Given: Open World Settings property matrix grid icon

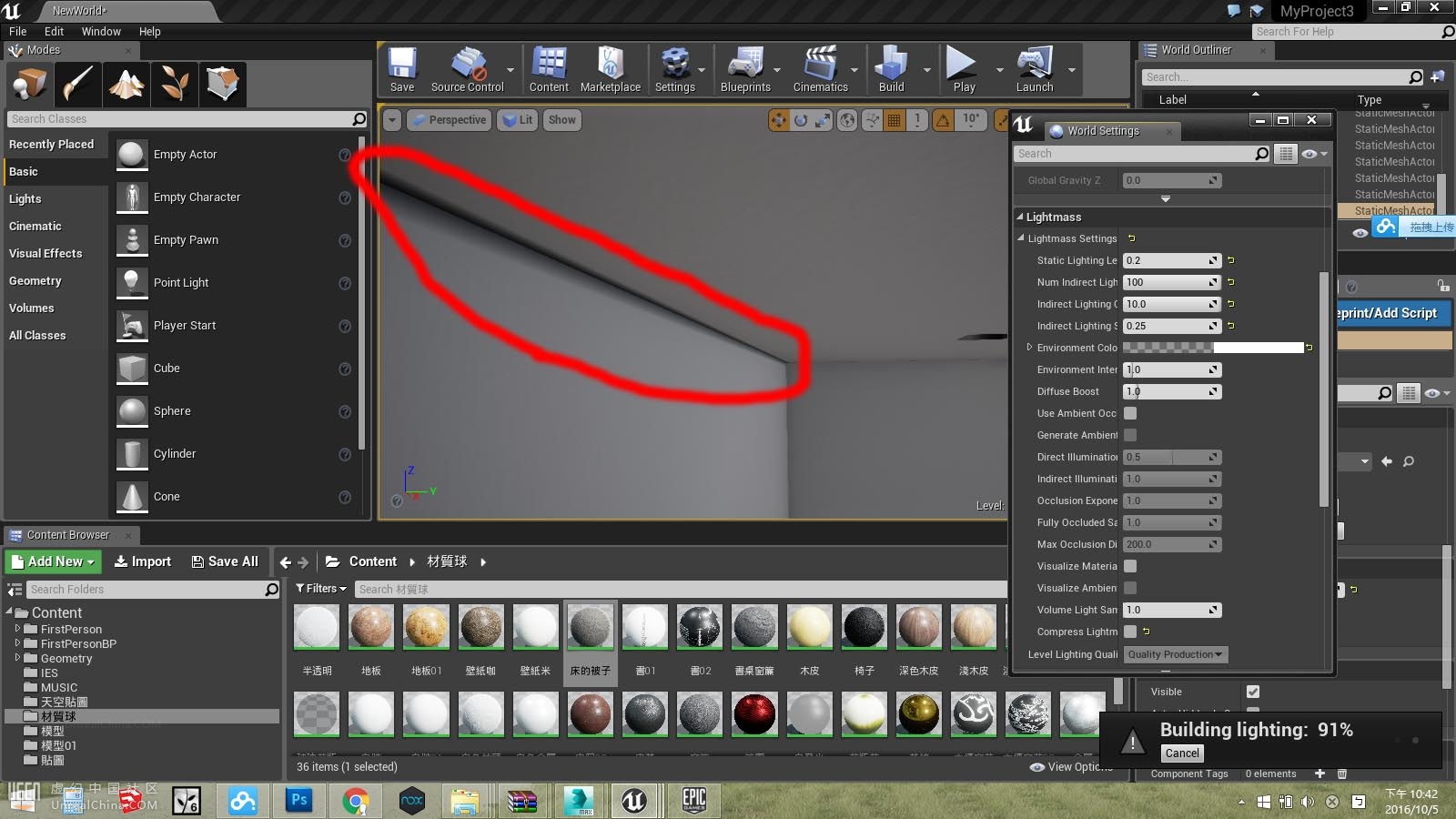Looking at the screenshot, I should point(1285,154).
